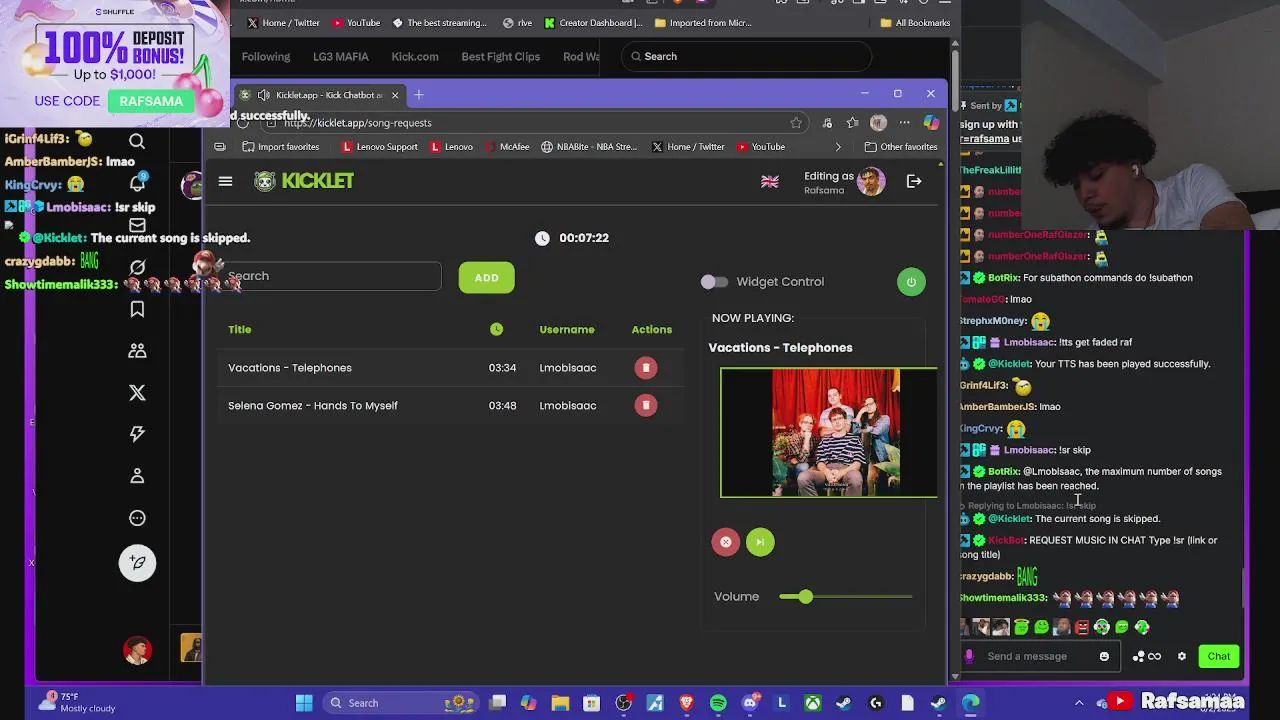Image resolution: width=1280 pixels, height=720 pixels.
Task: Open Twitter Bookmarks icon in sidebar
Action: (137, 309)
